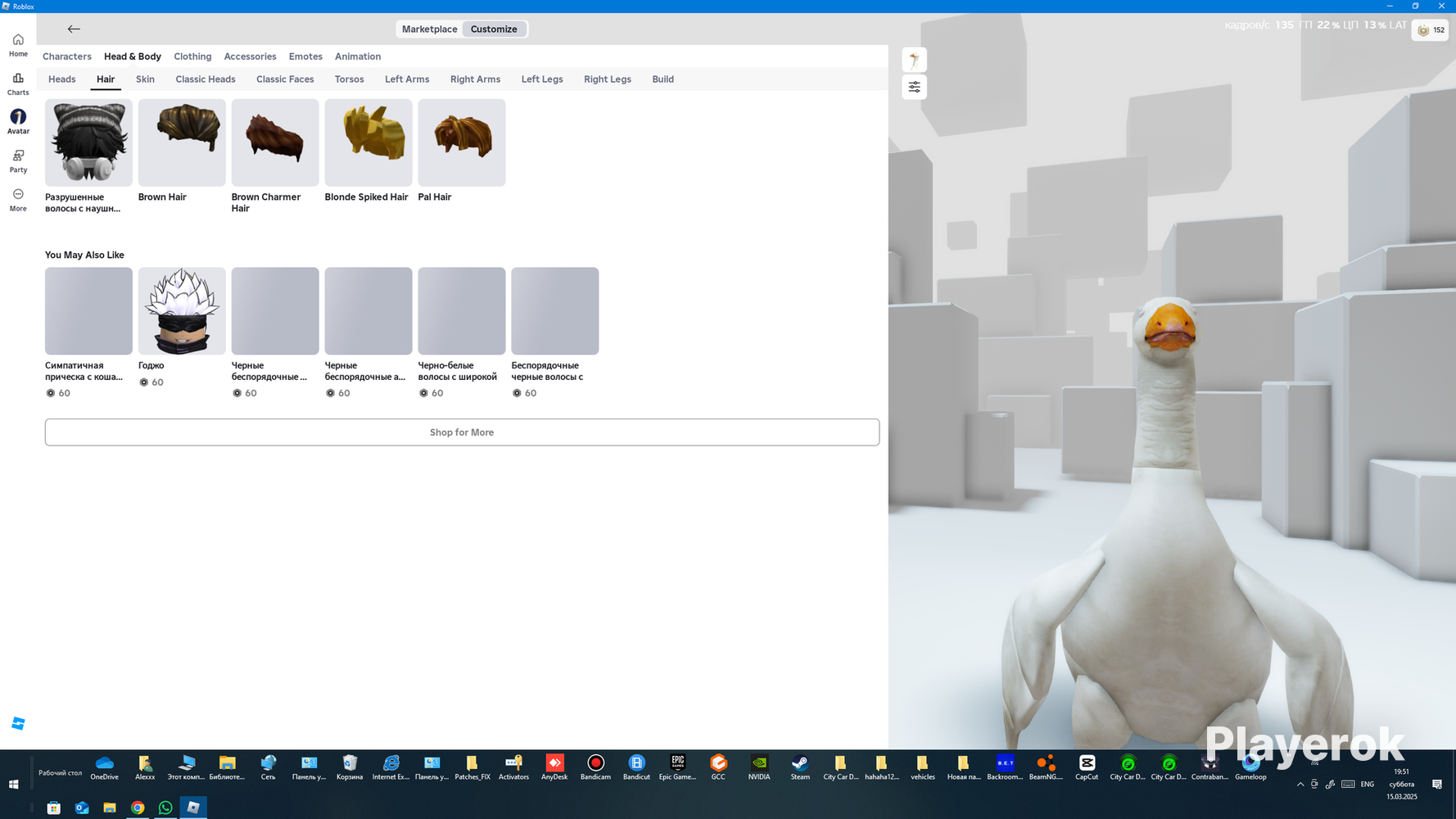Viewport: 1456px width, 819px height.
Task: Open the Clothing tab
Action: pyautogui.click(x=192, y=57)
